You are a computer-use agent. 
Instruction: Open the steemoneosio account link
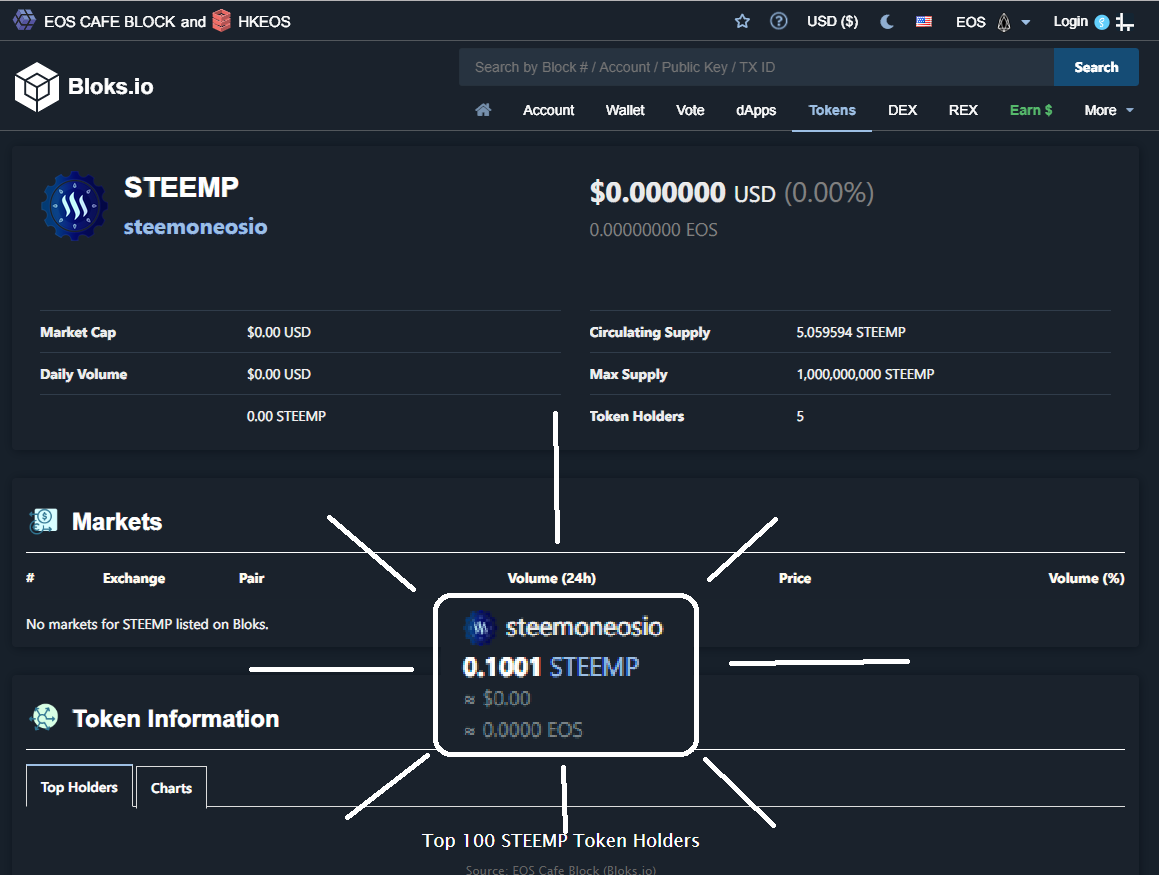(195, 227)
